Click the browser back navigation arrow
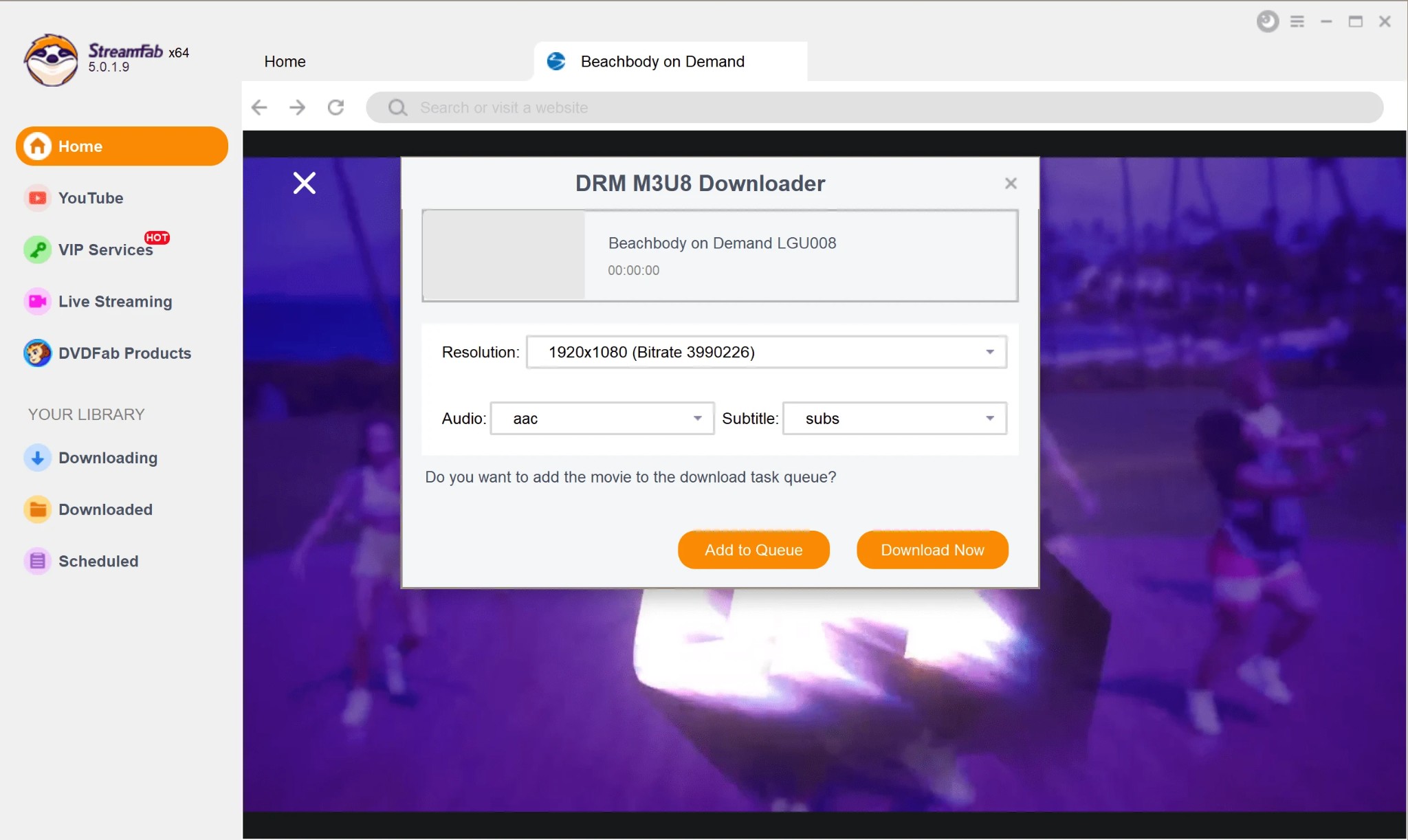The image size is (1408, 840). point(260,107)
